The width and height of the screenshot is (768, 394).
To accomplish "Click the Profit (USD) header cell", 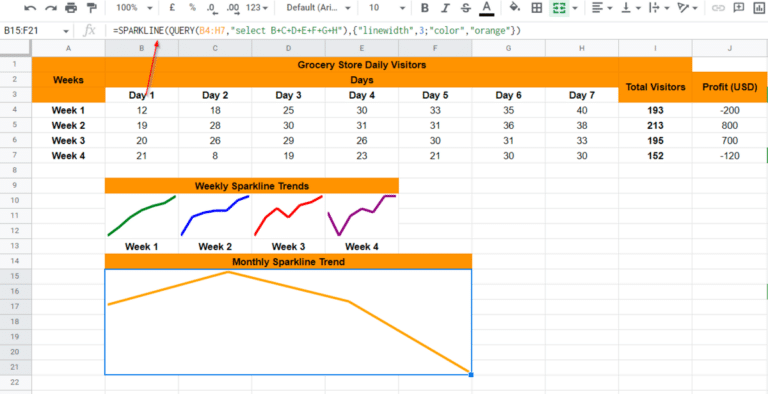I will click(x=730, y=87).
